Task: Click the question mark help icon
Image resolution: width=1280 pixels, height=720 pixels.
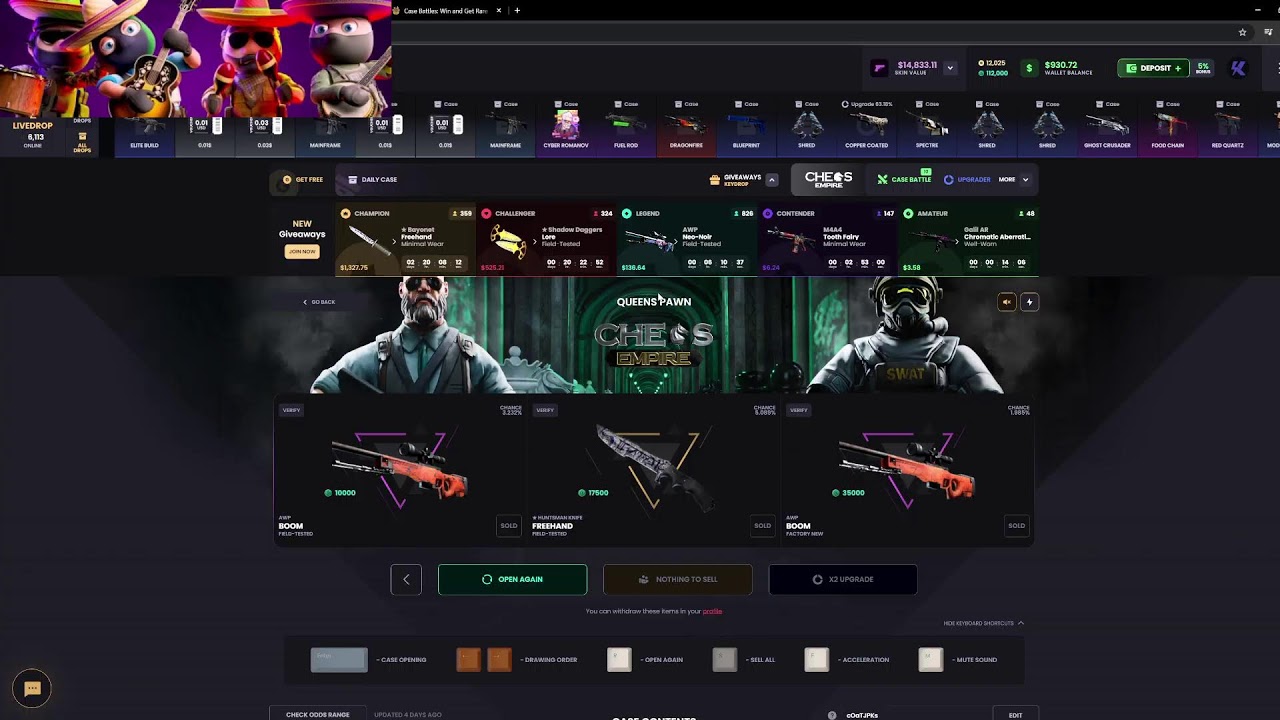Action: click(x=832, y=715)
